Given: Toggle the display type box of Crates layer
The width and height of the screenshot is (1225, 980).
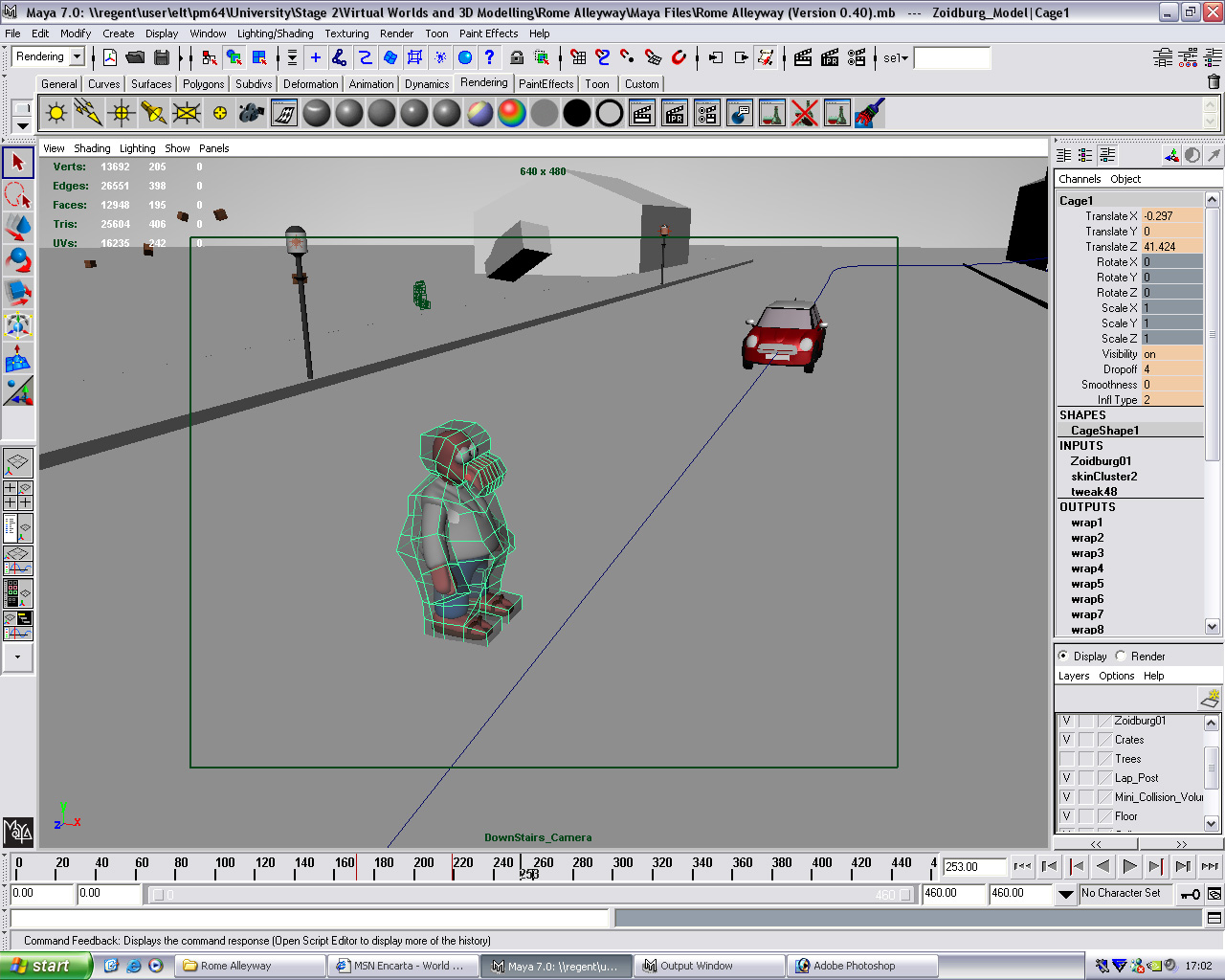Looking at the screenshot, I should pyautogui.click(x=1086, y=740).
